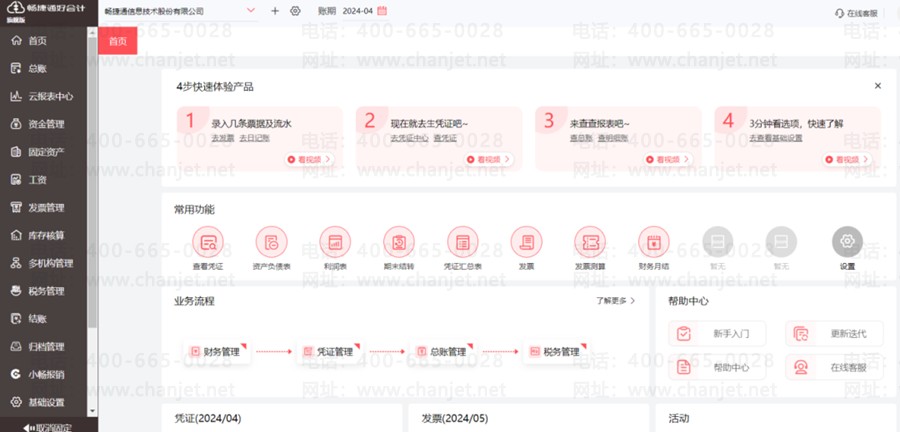Viewport: 900px width, 432px height.
Task: Open 看视频 on step 1 card
Action: pos(310,159)
